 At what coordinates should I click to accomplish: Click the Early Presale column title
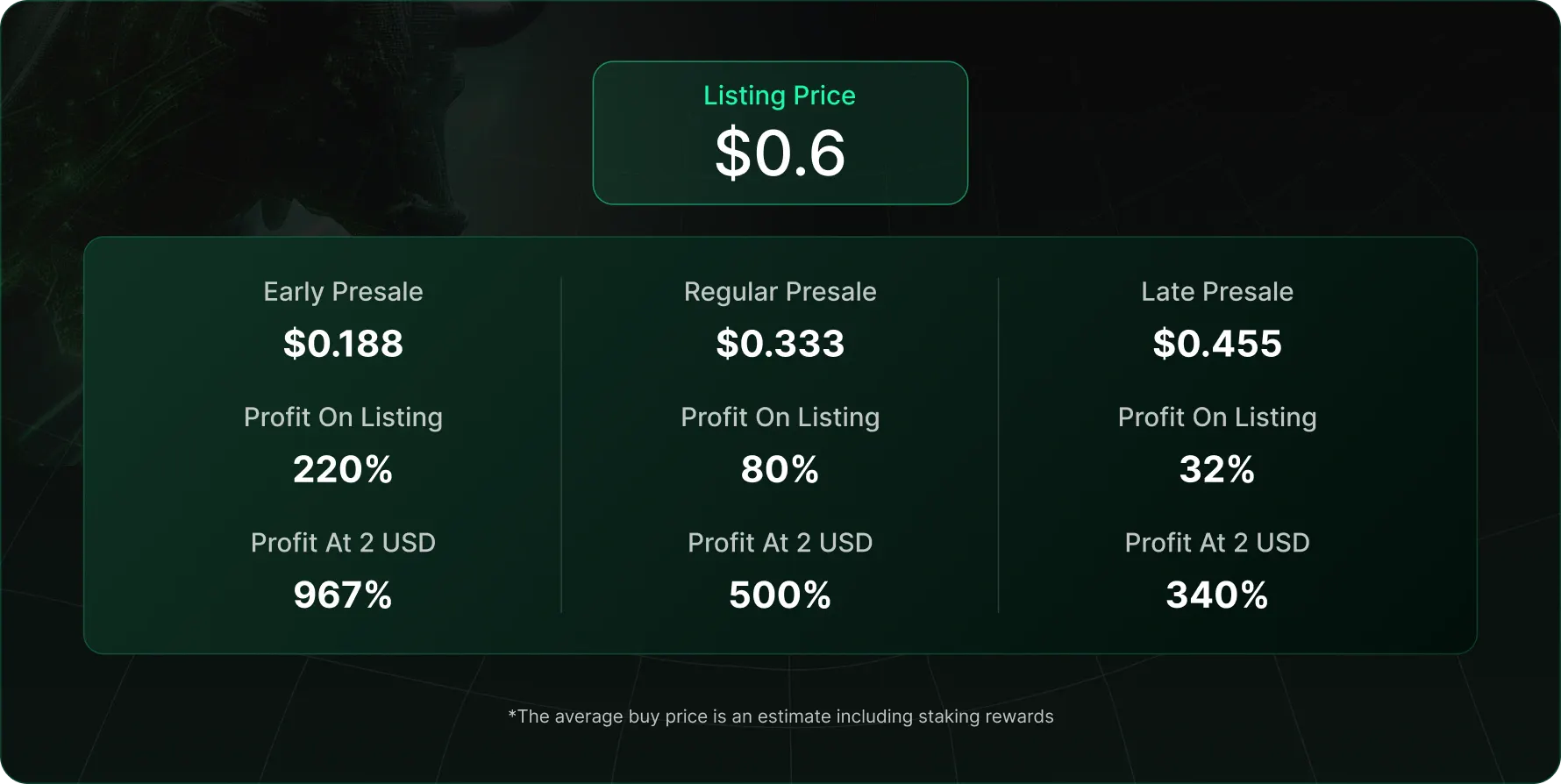click(343, 292)
